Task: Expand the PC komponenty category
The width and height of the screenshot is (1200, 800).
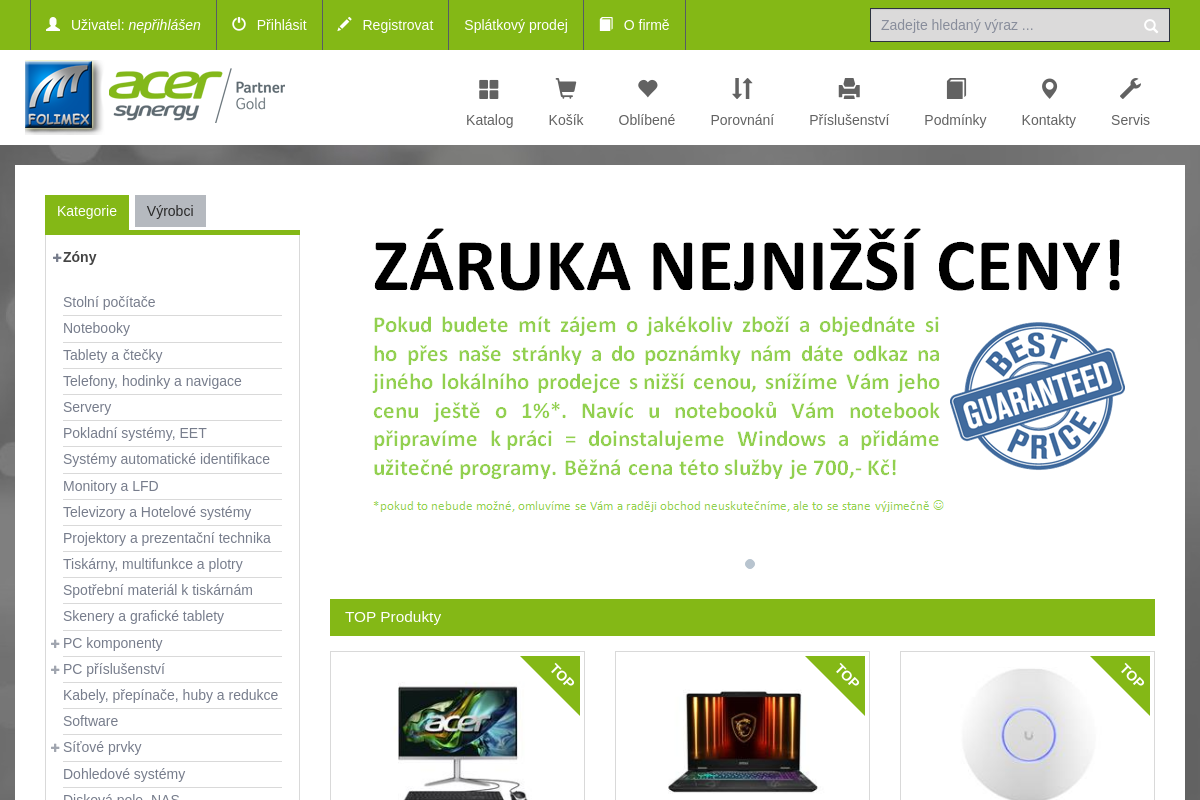Action: 56,643
